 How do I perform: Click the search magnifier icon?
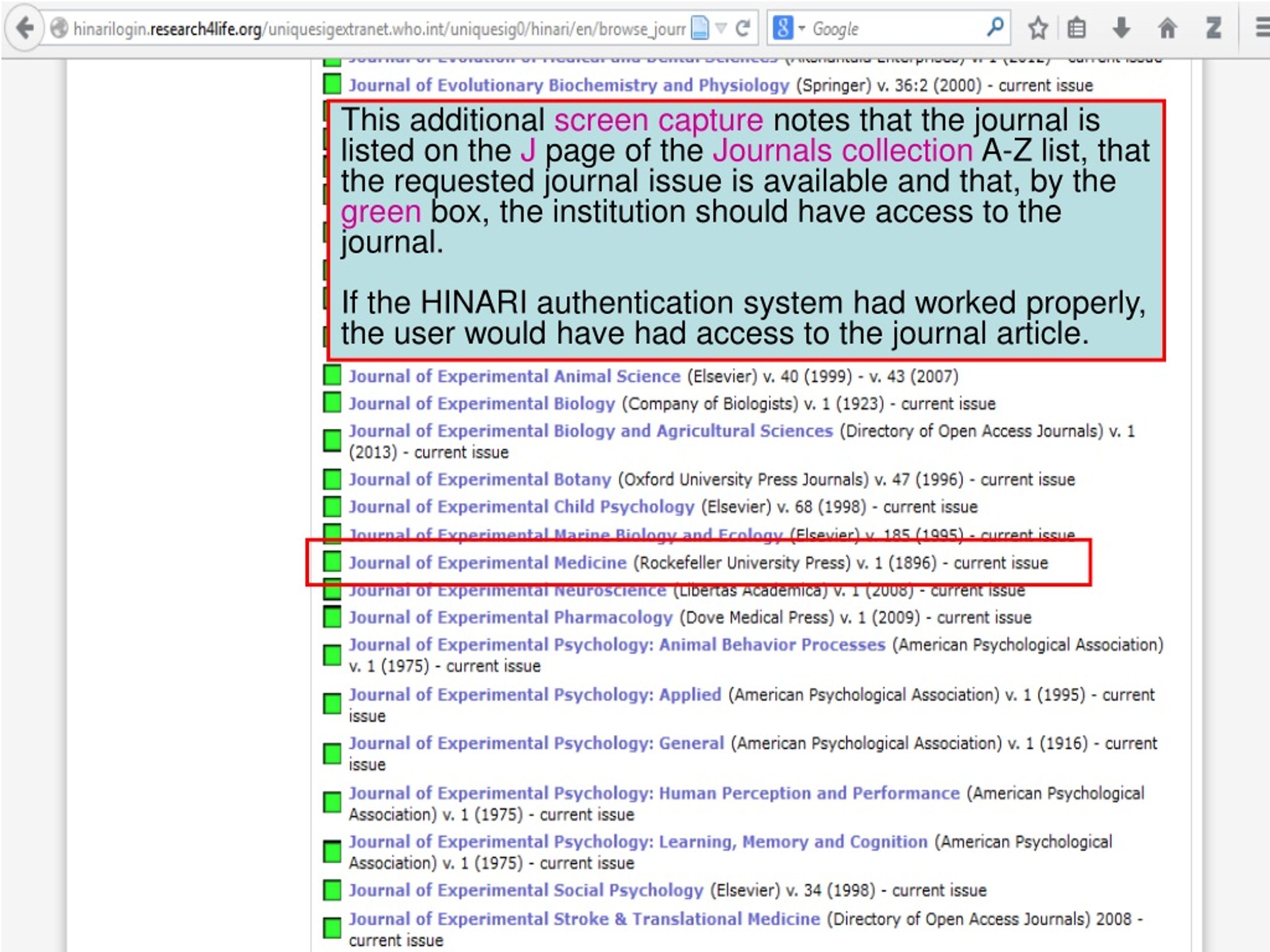coord(995,27)
